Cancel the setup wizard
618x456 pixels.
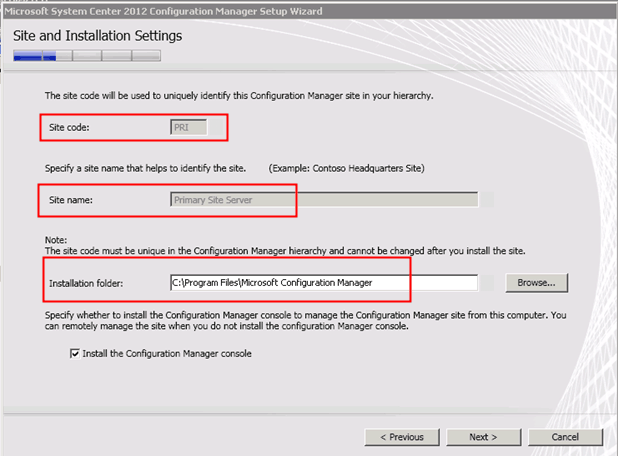pyautogui.click(x=565, y=437)
